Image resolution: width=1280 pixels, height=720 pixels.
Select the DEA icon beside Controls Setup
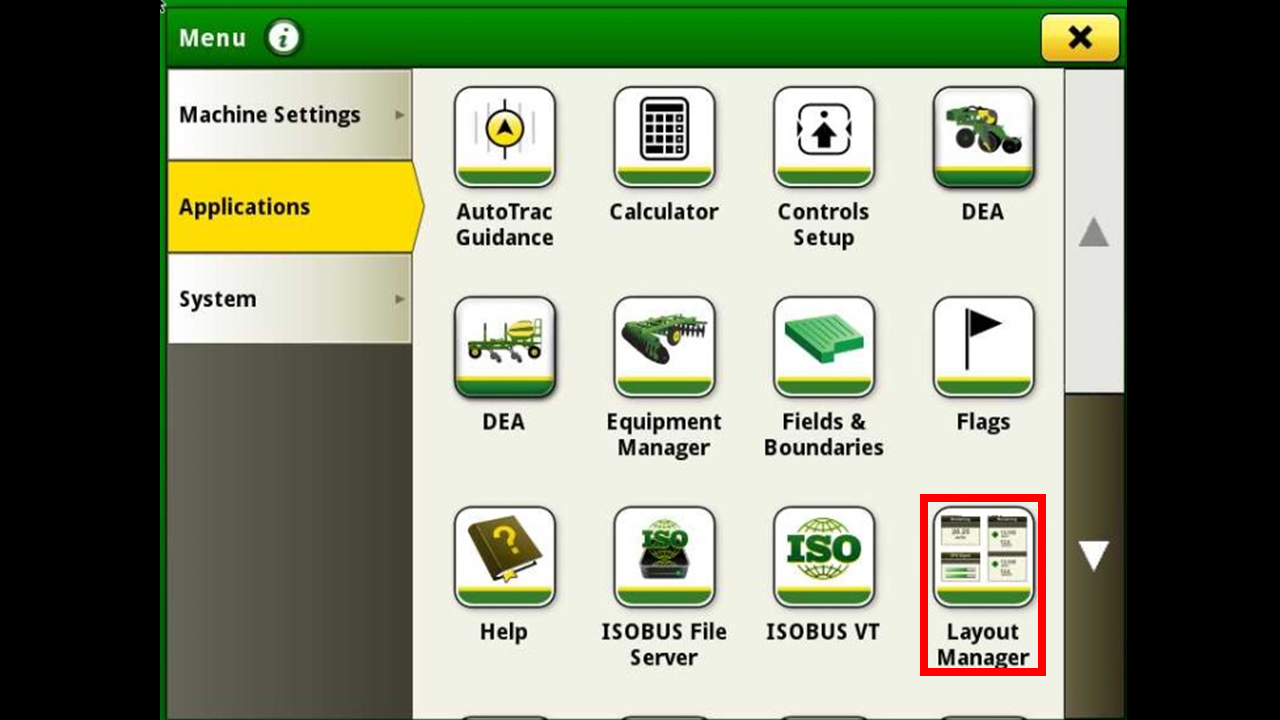click(984, 137)
